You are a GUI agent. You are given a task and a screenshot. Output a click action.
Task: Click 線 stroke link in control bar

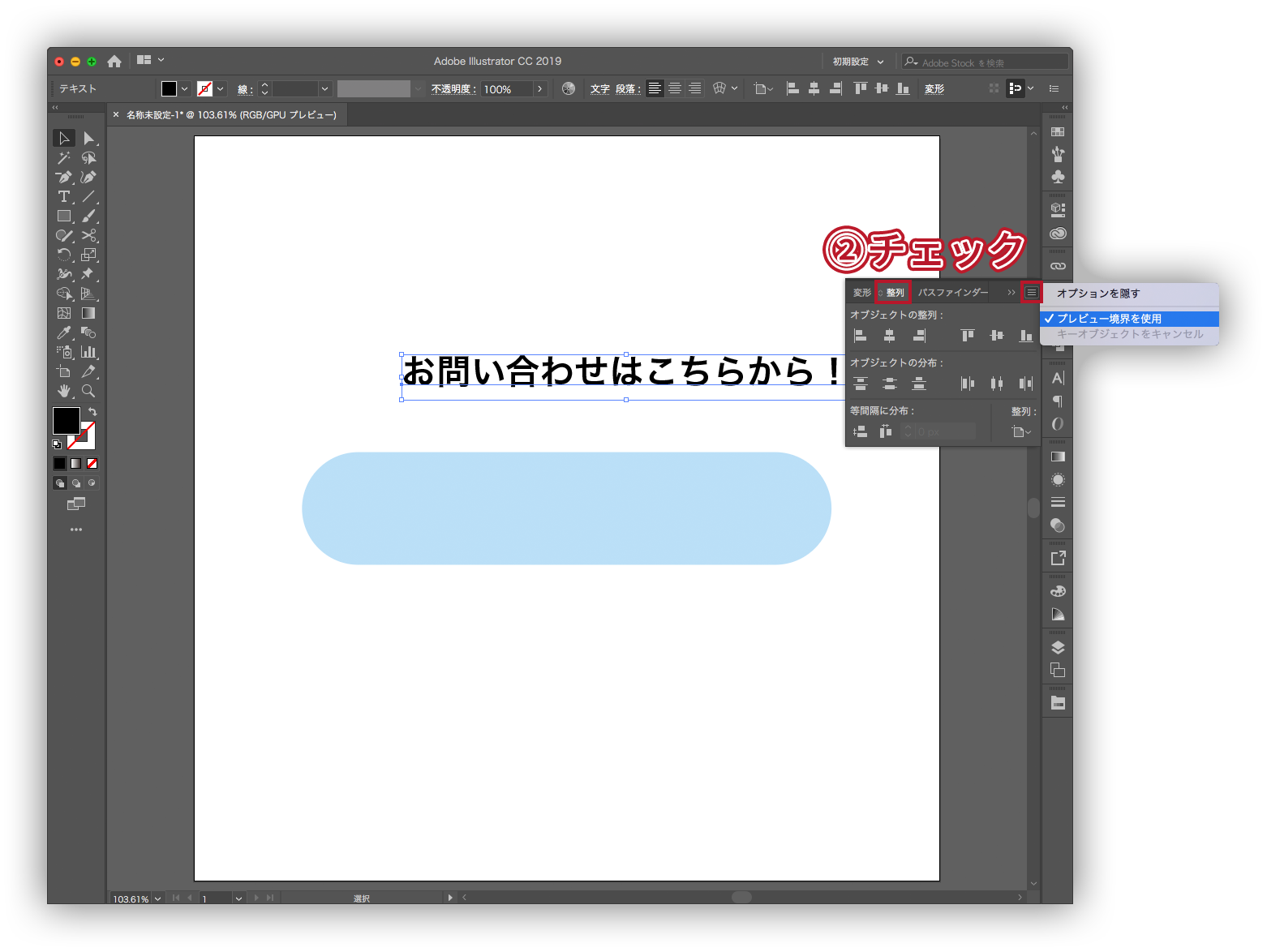244,90
